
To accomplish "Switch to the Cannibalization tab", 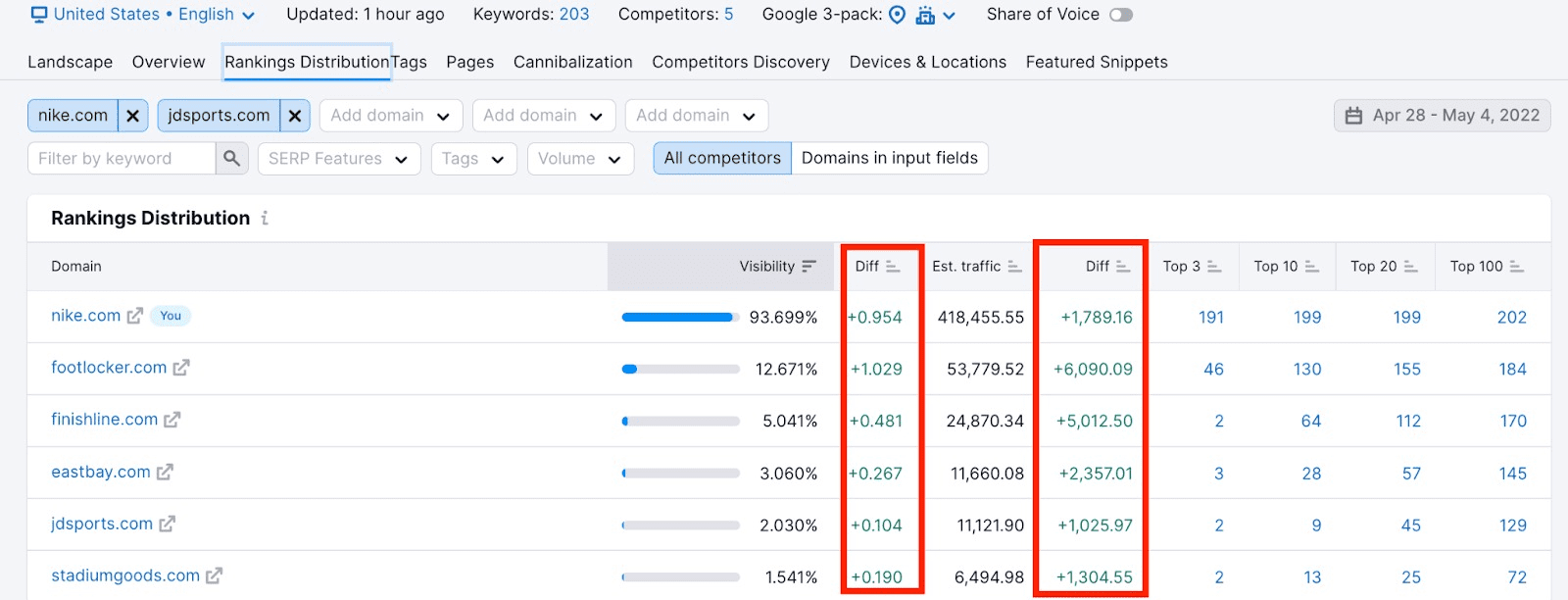I will click(572, 62).
